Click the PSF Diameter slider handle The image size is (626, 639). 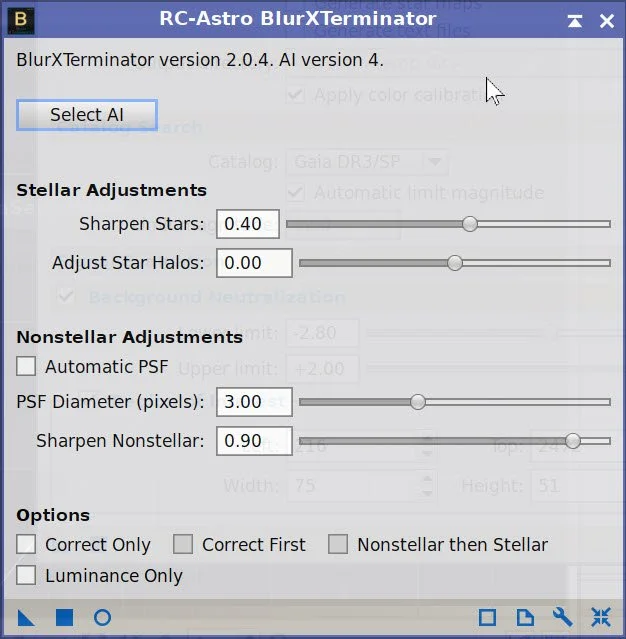pos(418,402)
